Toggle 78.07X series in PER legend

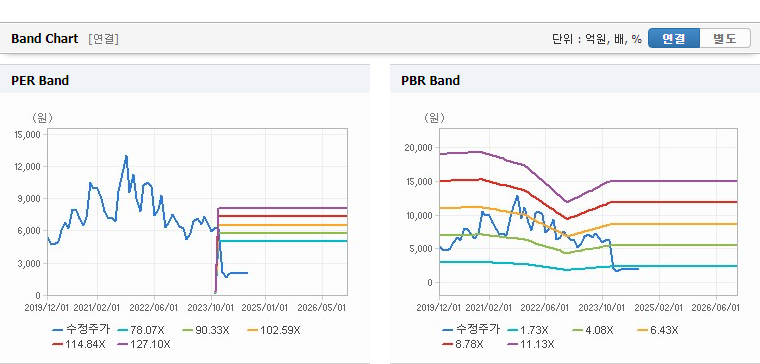[x=141, y=330]
